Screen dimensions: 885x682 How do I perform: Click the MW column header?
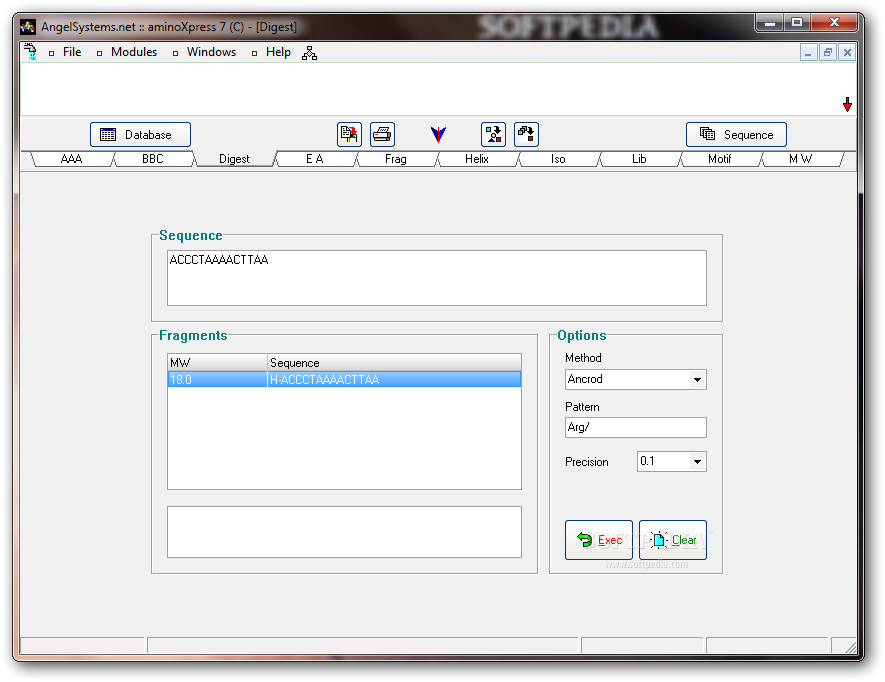click(217, 362)
